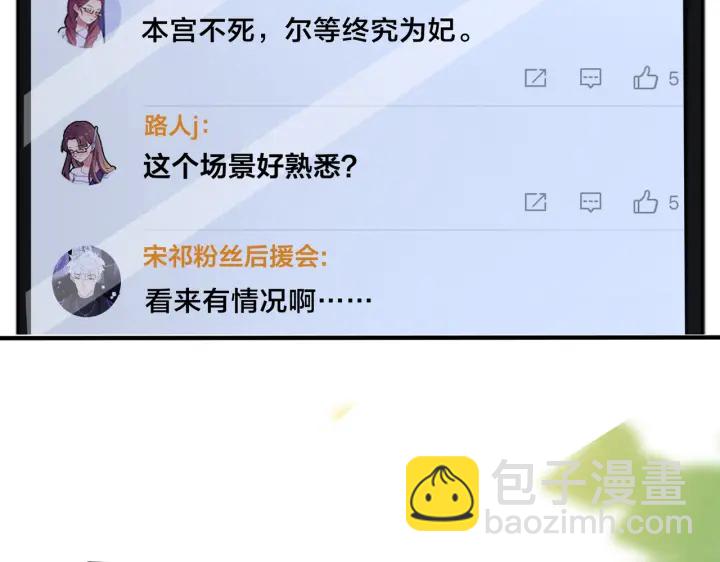Select the comment text 这个场景好熟悉?
Viewport: 720px width, 562px height.
(250, 166)
